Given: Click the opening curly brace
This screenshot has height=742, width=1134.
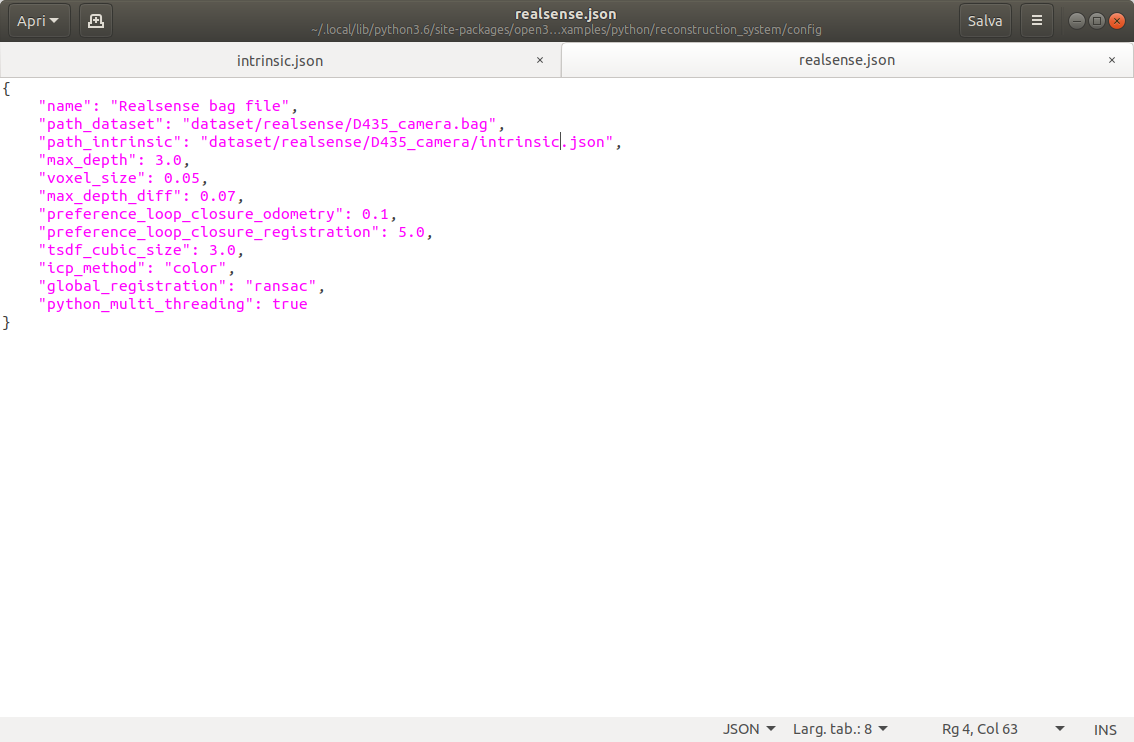Looking at the screenshot, I should pyautogui.click(x=7, y=88).
